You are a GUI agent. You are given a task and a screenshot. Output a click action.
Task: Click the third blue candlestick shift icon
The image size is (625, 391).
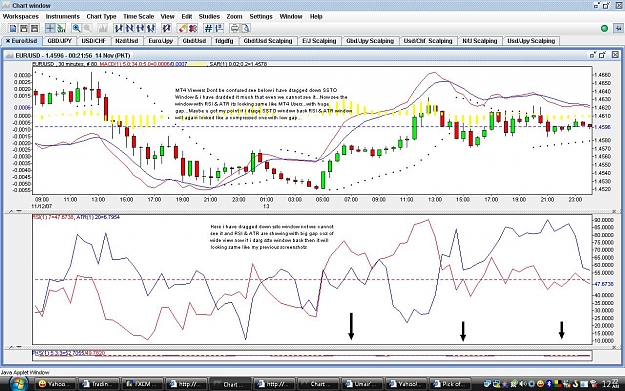(140, 28)
